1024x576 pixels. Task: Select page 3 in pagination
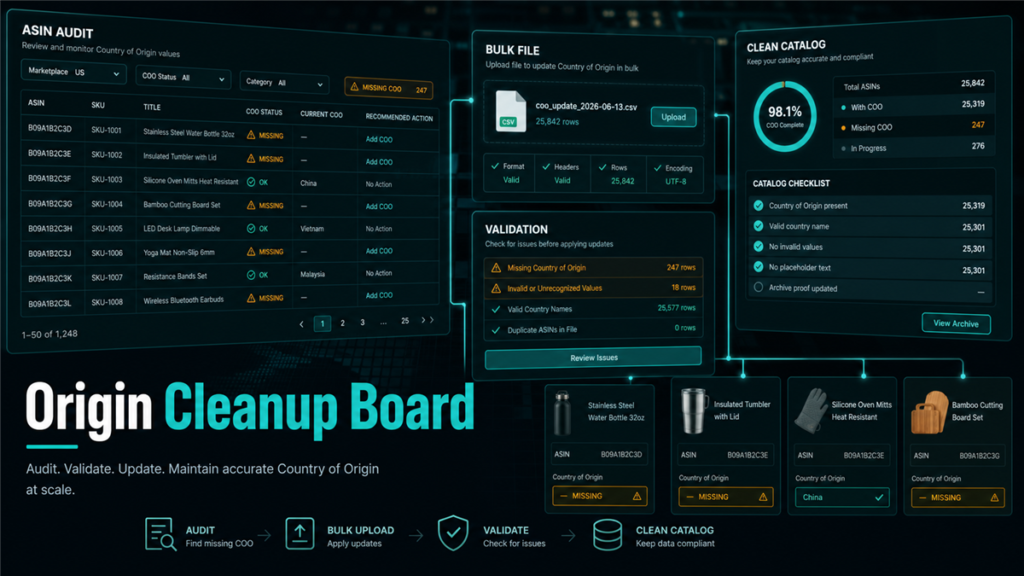coord(362,322)
